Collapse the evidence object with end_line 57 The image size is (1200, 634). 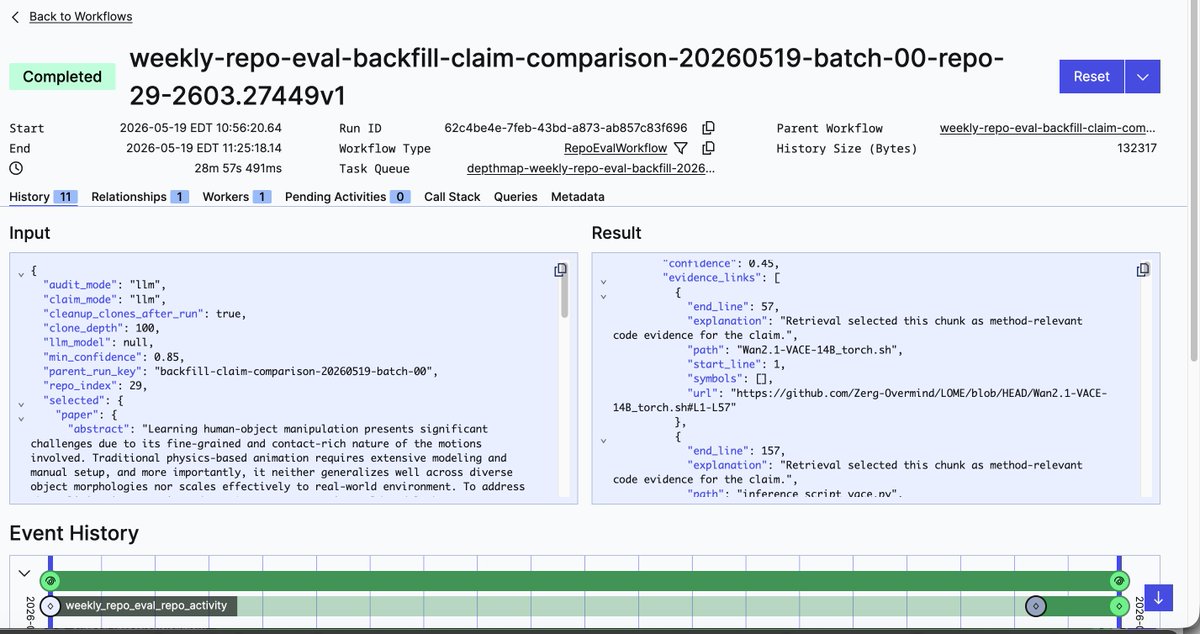pyautogui.click(x=604, y=296)
